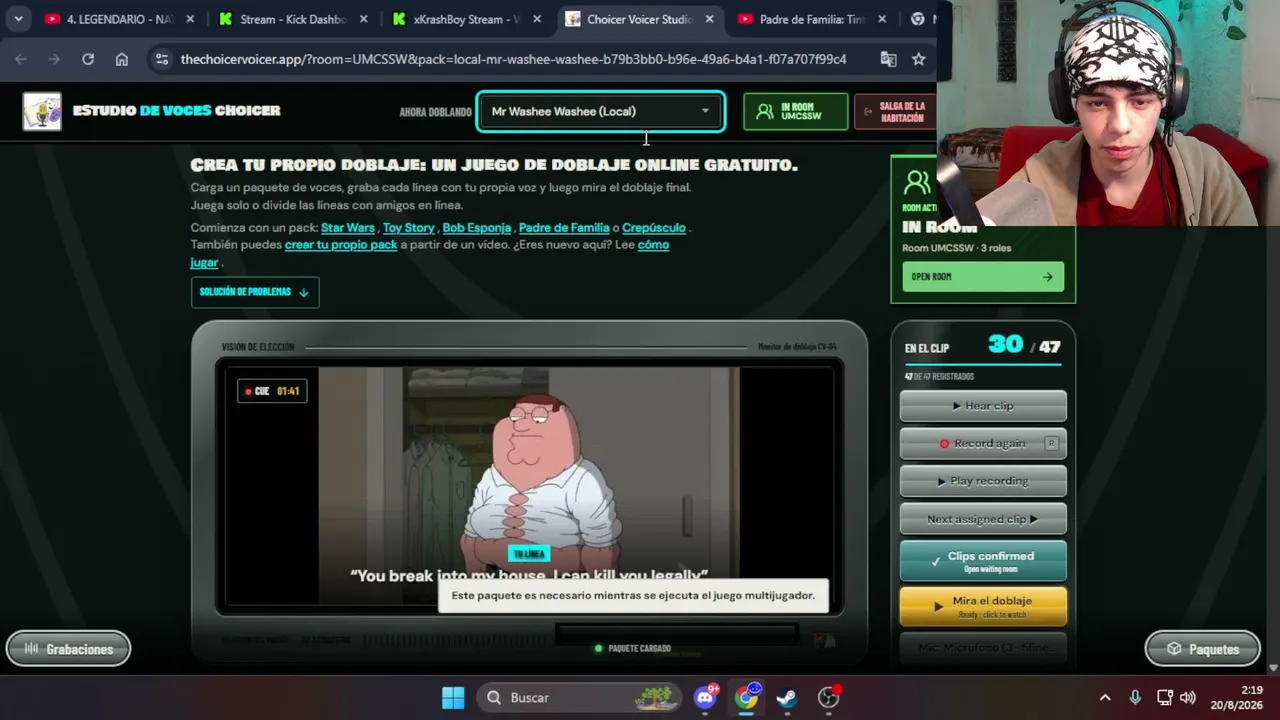Click the IN ROOM UMCSSW button
Screen dimensions: 1280x720
tap(795, 111)
